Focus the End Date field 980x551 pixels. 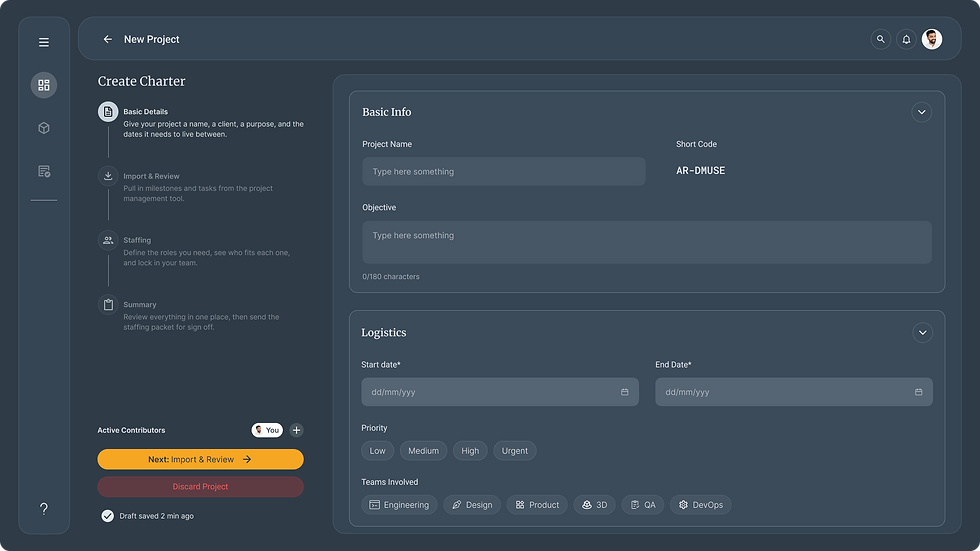tap(794, 392)
